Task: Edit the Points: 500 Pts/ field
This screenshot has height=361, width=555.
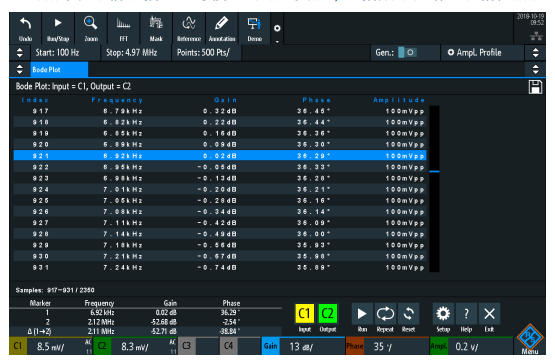Action: click(206, 53)
